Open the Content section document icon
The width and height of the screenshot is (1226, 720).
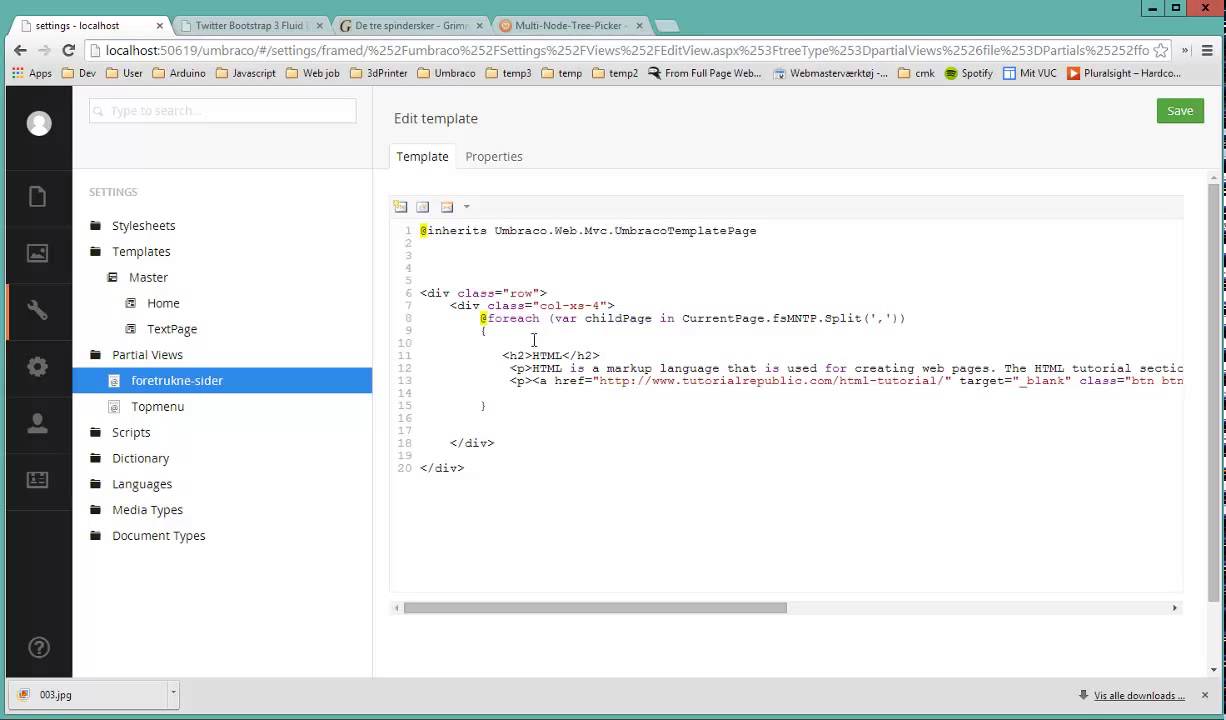click(x=38, y=196)
